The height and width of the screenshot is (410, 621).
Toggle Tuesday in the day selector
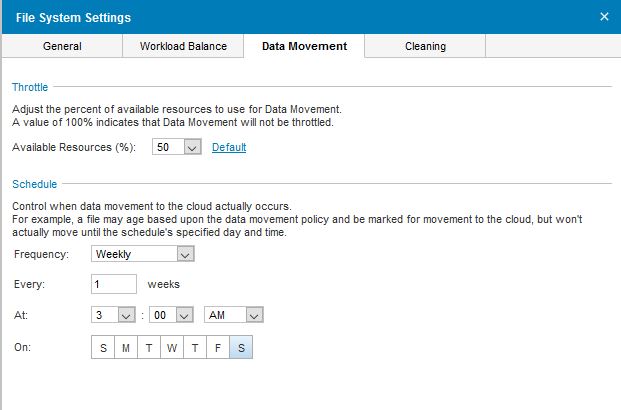tap(149, 347)
